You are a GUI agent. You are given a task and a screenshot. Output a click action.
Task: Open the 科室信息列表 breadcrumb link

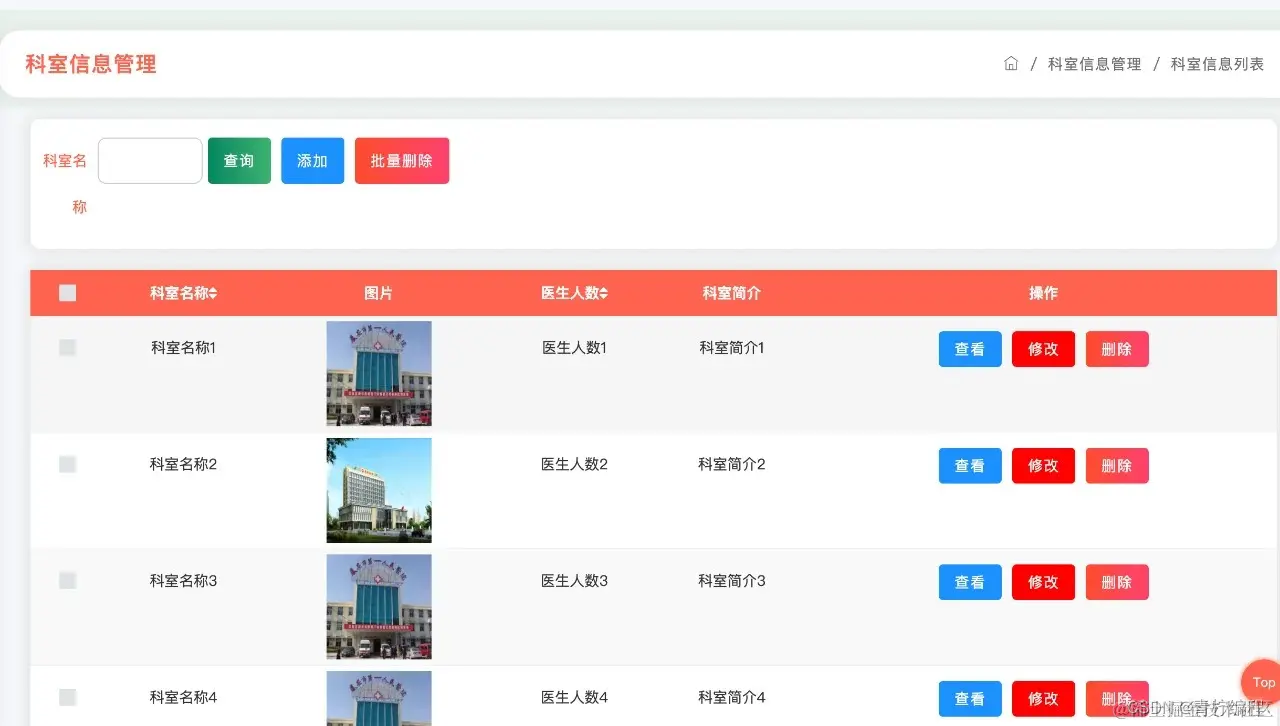[1217, 64]
